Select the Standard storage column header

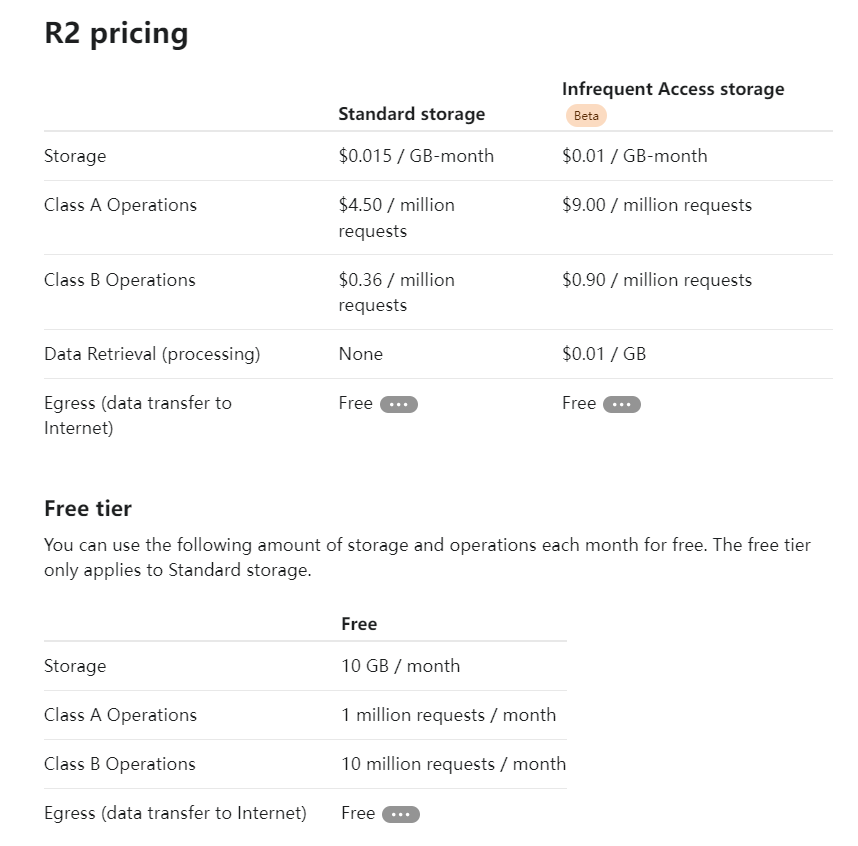pos(411,114)
